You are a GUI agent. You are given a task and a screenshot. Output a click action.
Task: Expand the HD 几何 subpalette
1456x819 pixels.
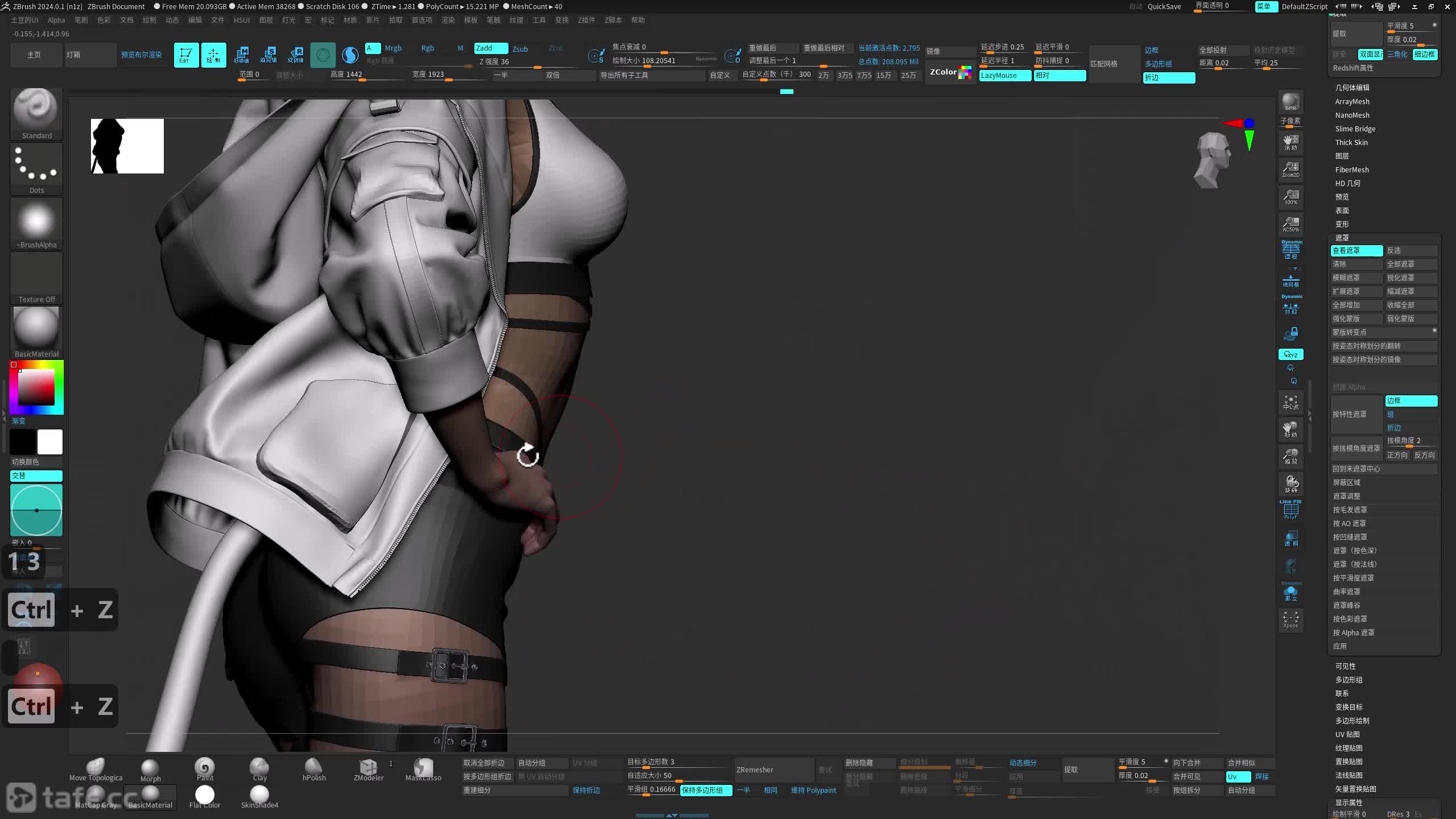[1347, 184]
